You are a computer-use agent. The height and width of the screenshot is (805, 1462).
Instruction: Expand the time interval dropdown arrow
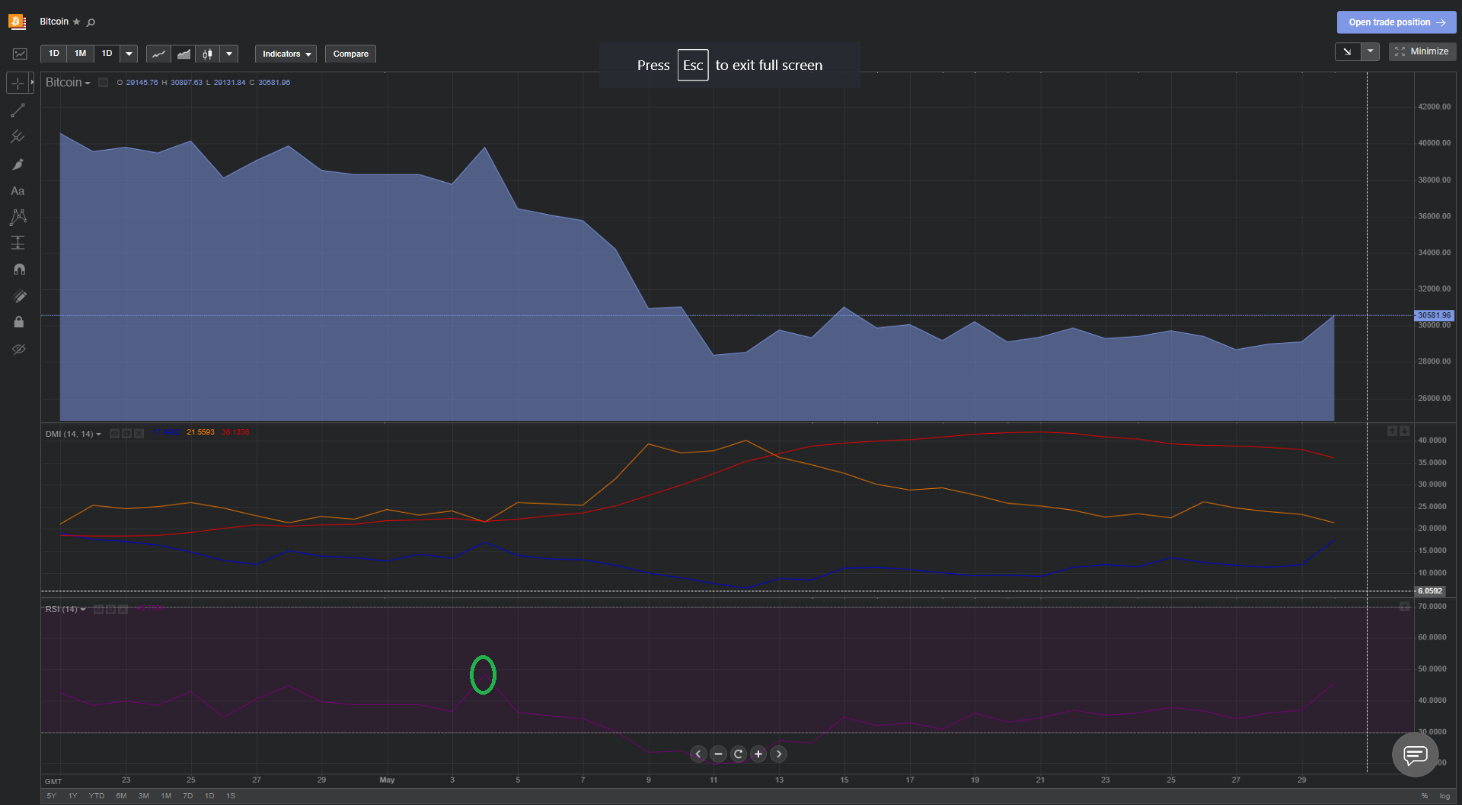pos(129,54)
